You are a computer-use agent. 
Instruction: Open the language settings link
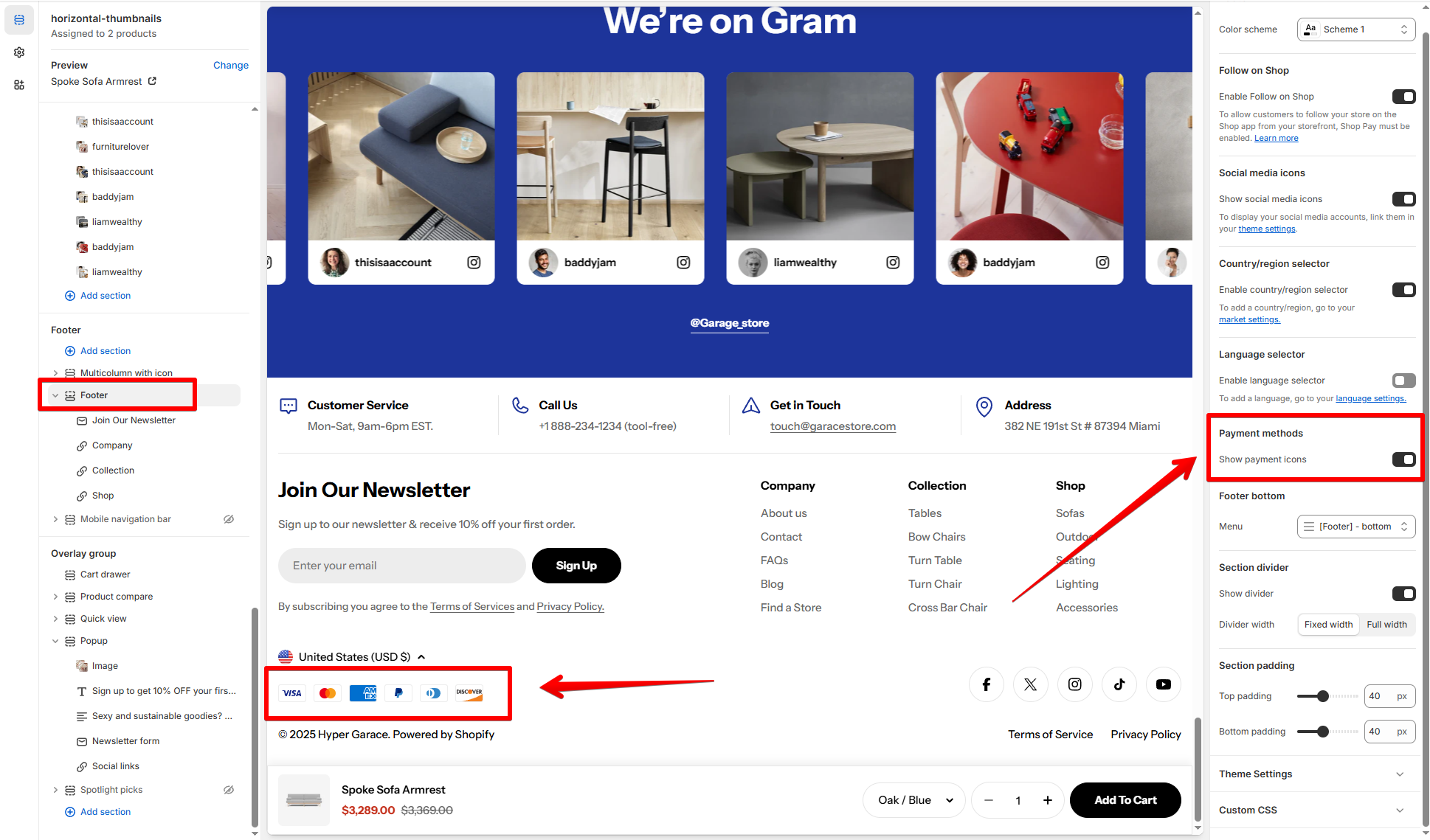1371,398
